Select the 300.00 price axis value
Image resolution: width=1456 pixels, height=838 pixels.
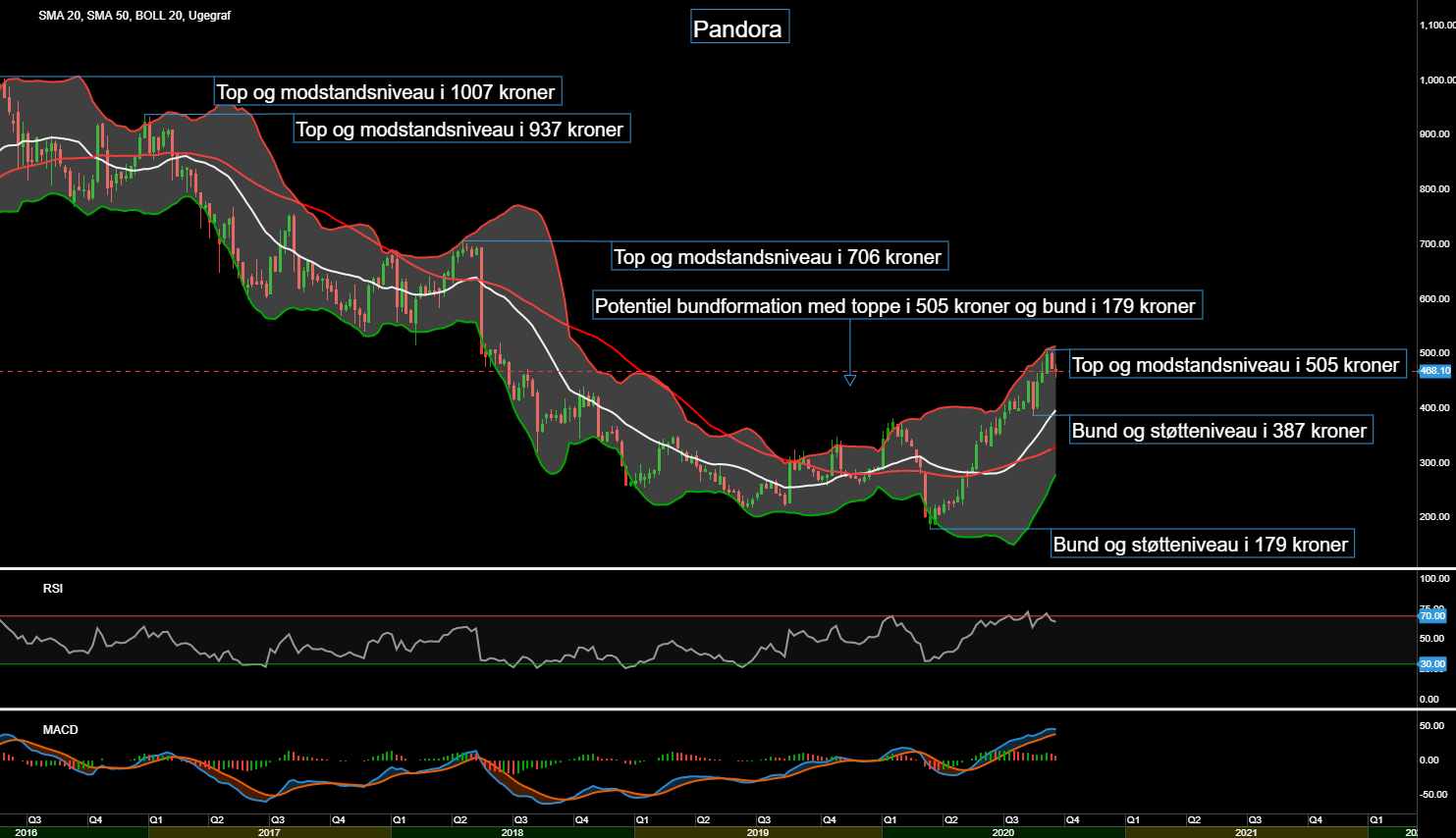coord(1434,463)
